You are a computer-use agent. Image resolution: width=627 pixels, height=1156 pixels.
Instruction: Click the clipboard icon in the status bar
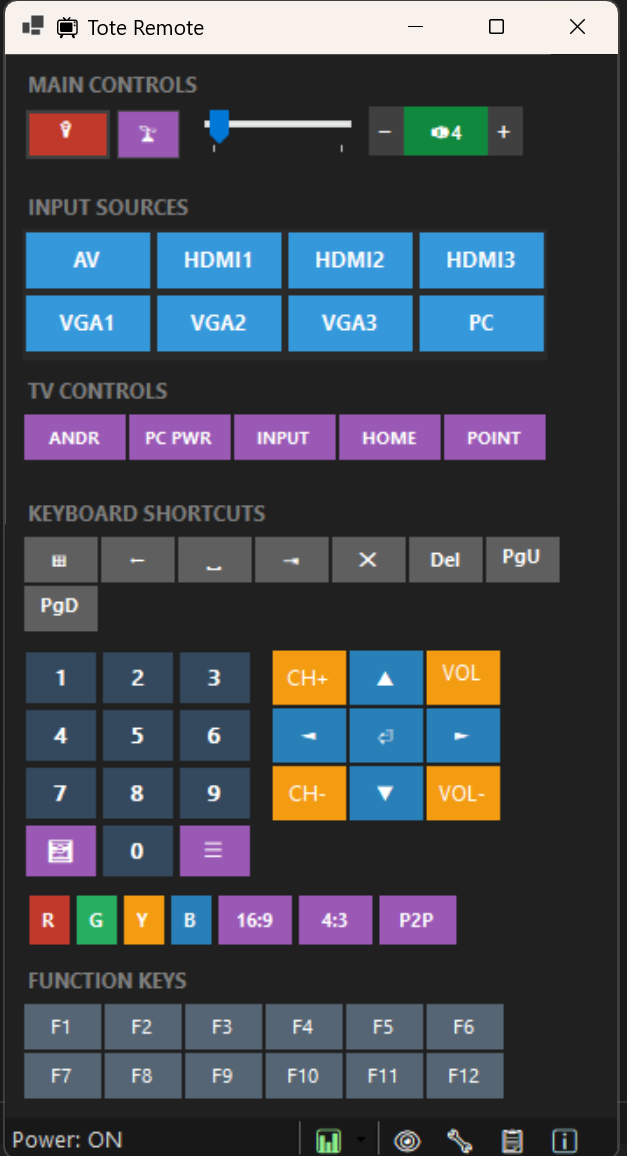coord(512,1140)
